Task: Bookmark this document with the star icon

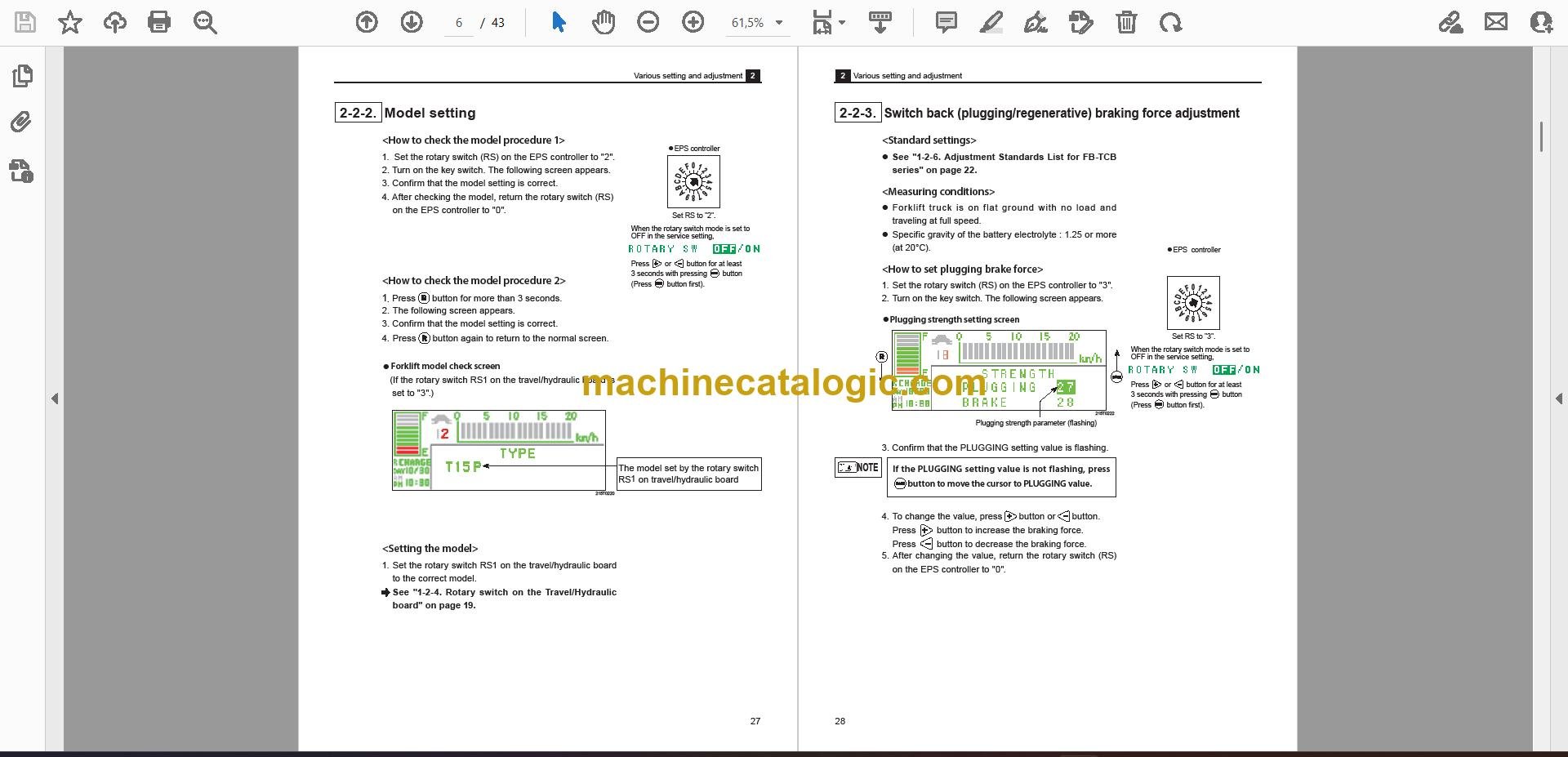Action: click(70, 22)
